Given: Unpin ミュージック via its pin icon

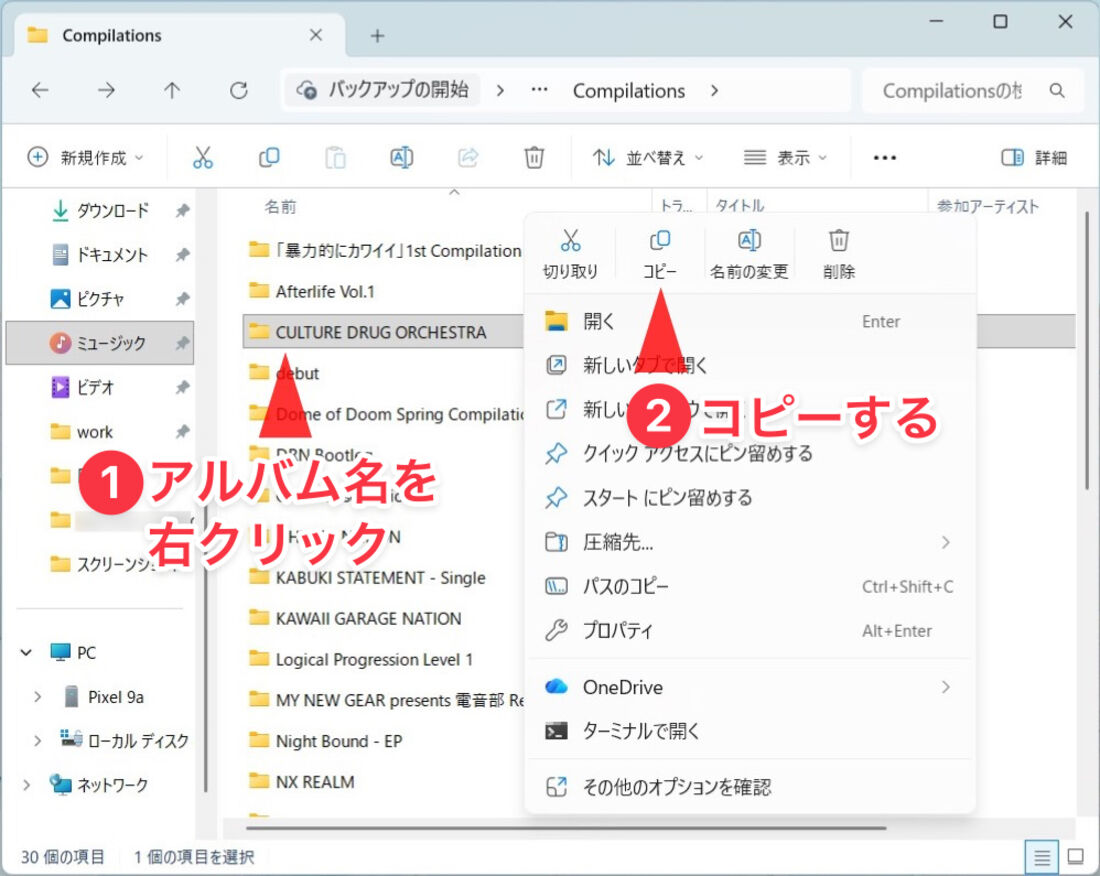Looking at the screenshot, I should (182, 343).
